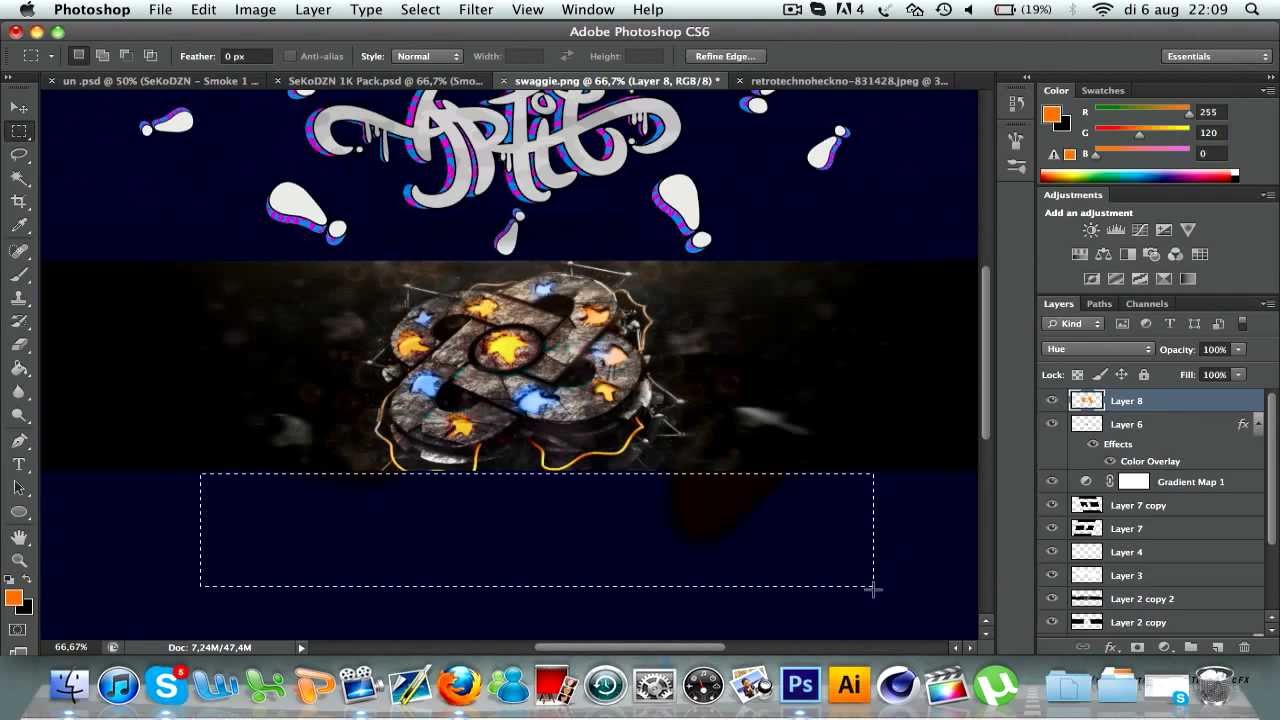Add a Photo Filter adjustment

[x=1152, y=254]
